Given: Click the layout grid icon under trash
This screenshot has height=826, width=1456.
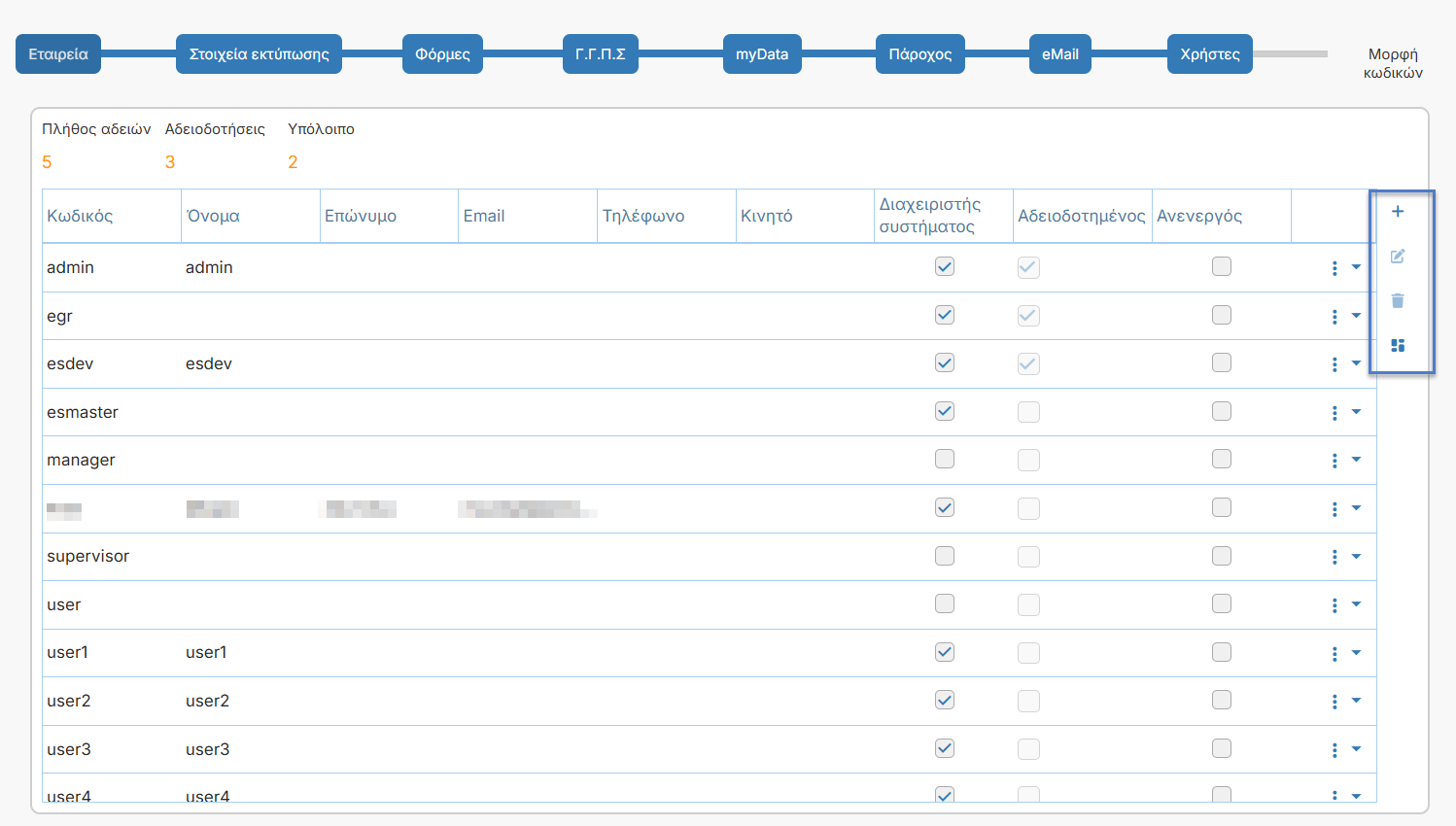Looking at the screenshot, I should tap(1398, 346).
